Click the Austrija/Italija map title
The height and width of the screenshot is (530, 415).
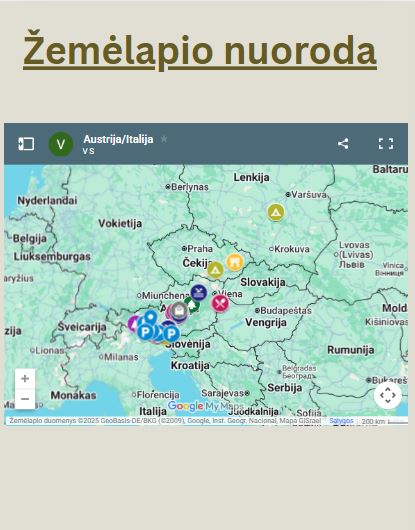[118, 139]
